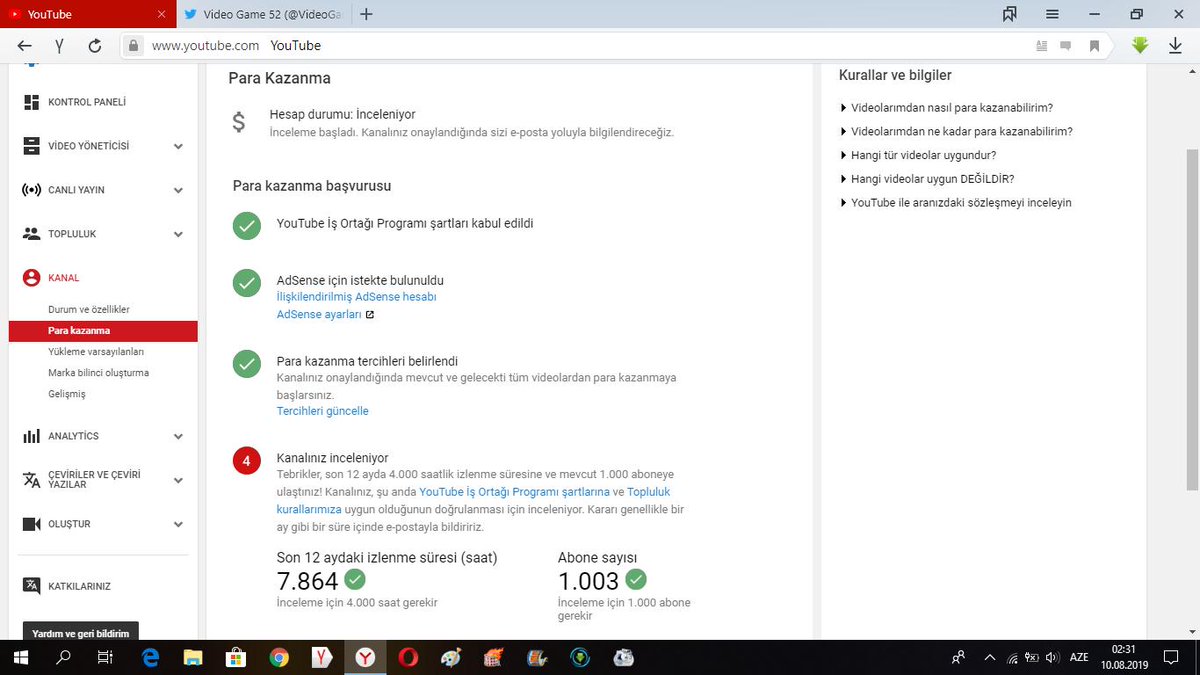Image resolution: width=1200 pixels, height=675 pixels.
Task: Bookmark this page with the flag icon
Action: [1094, 45]
